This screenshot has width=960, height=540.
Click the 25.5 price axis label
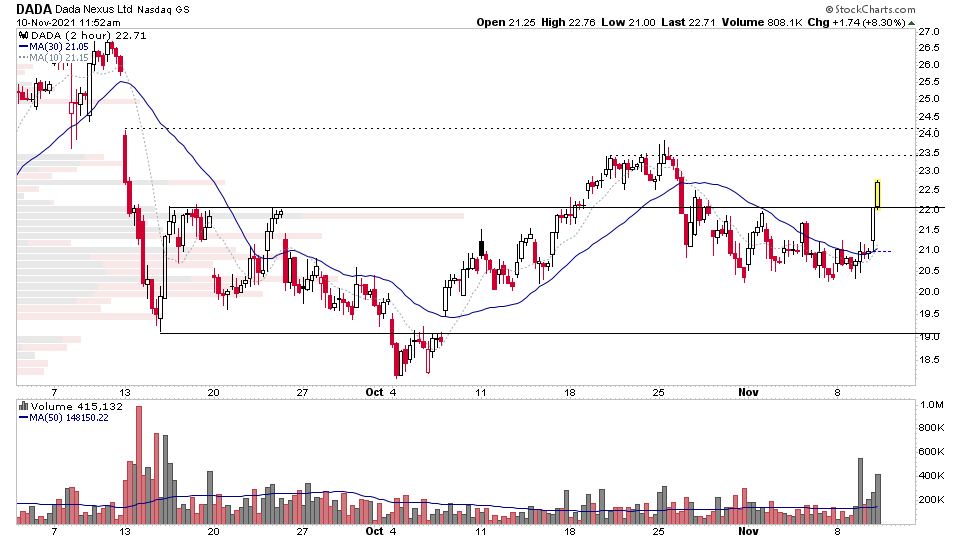pyautogui.click(x=929, y=81)
